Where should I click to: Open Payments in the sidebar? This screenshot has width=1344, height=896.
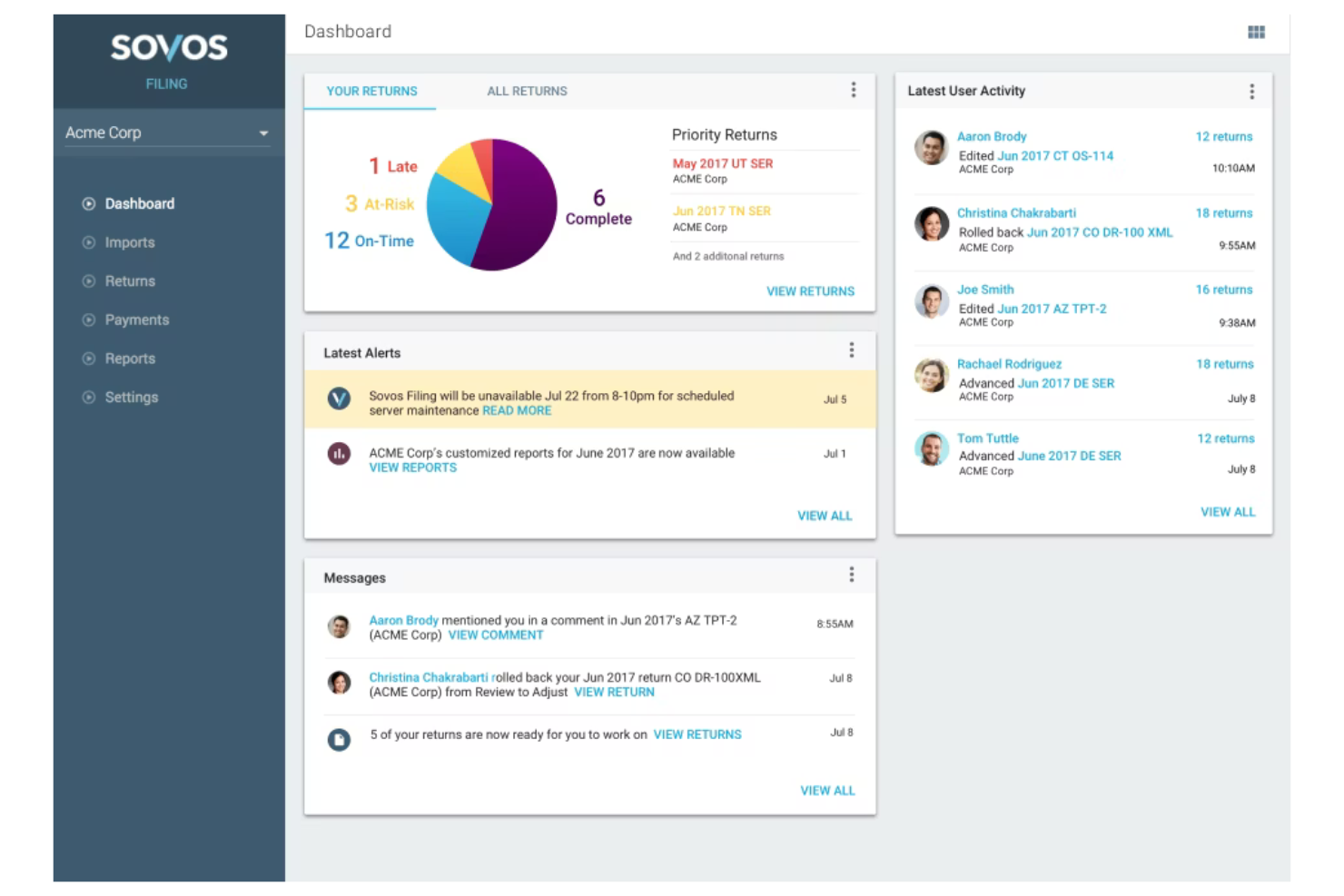pyautogui.click(x=137, y=320)
